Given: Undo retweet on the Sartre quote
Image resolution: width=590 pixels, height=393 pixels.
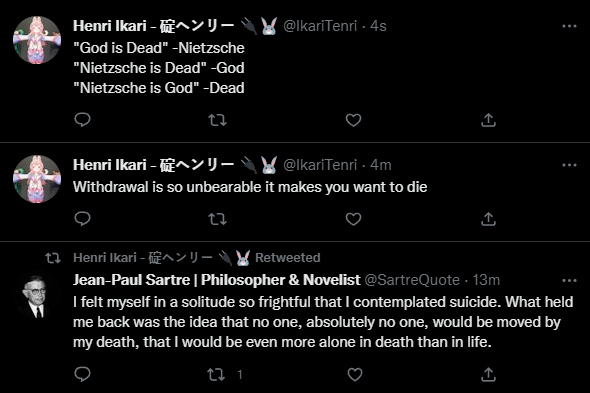Looking at the screenshot, I should (x=216, y=375).
